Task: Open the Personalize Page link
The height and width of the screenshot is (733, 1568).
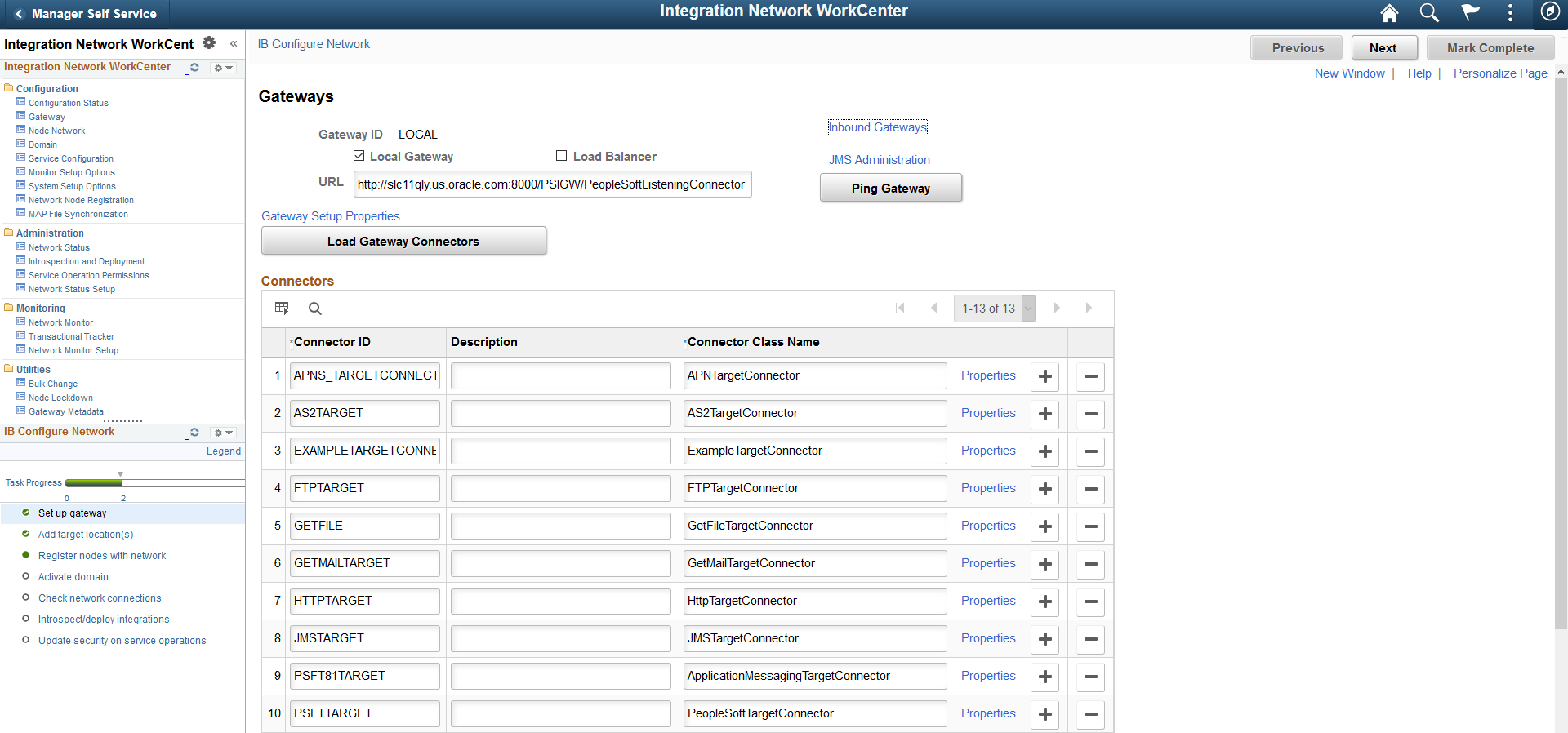Action: point(1500,73)
